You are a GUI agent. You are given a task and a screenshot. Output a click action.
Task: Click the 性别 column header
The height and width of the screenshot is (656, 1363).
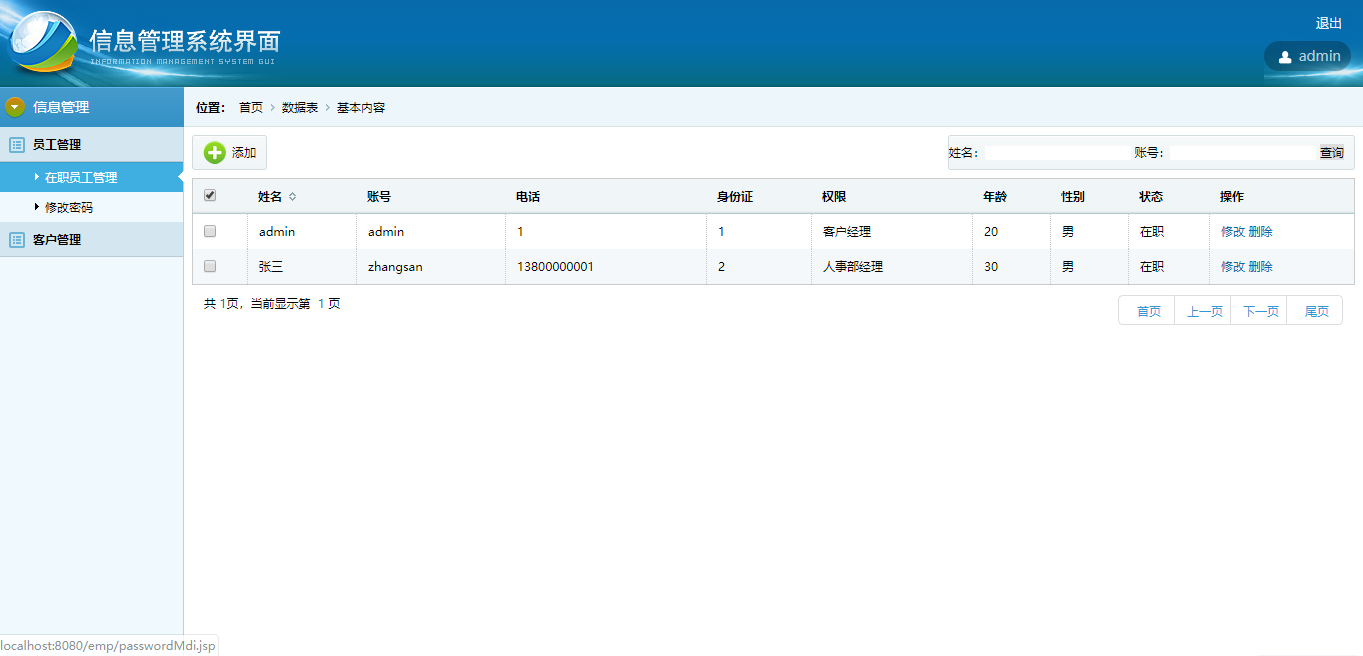(x=1073, y=197)
